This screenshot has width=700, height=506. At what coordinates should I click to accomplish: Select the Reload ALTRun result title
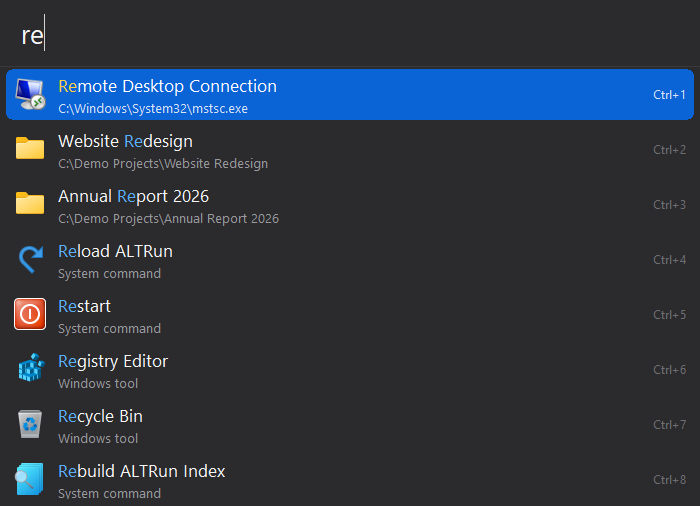115,251
